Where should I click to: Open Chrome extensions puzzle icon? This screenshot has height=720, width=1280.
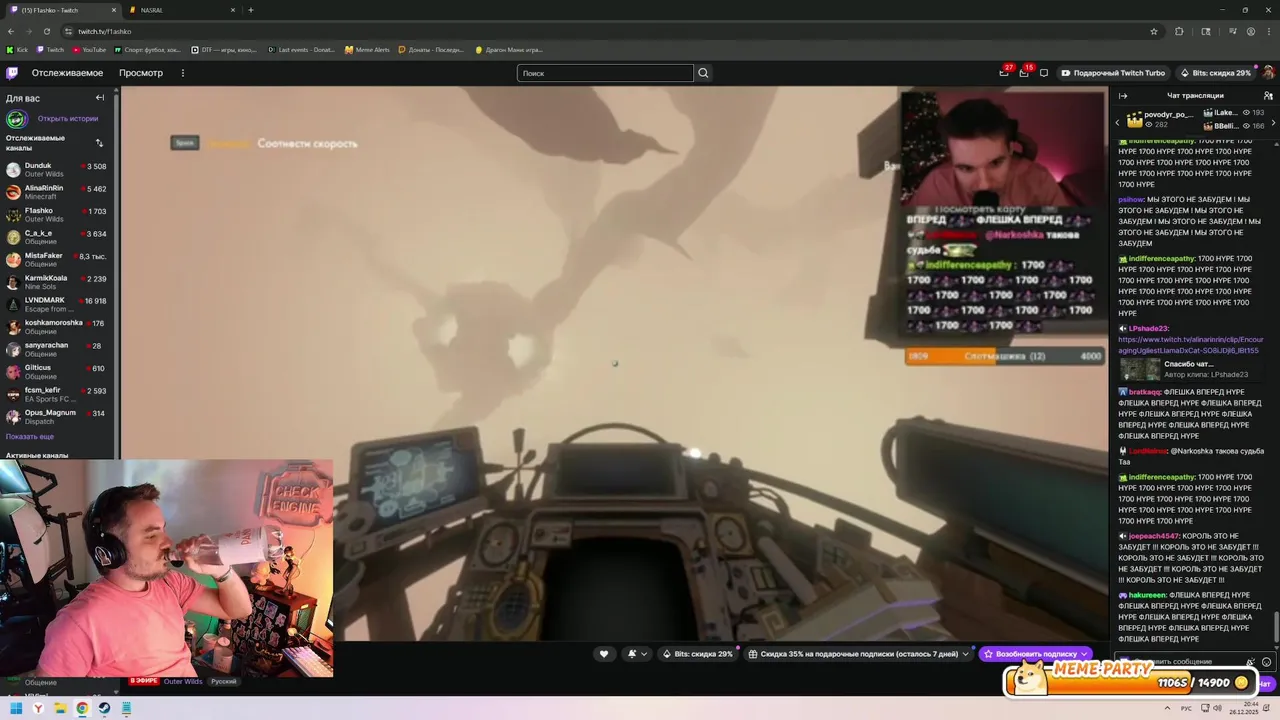tap(1179, 31)
